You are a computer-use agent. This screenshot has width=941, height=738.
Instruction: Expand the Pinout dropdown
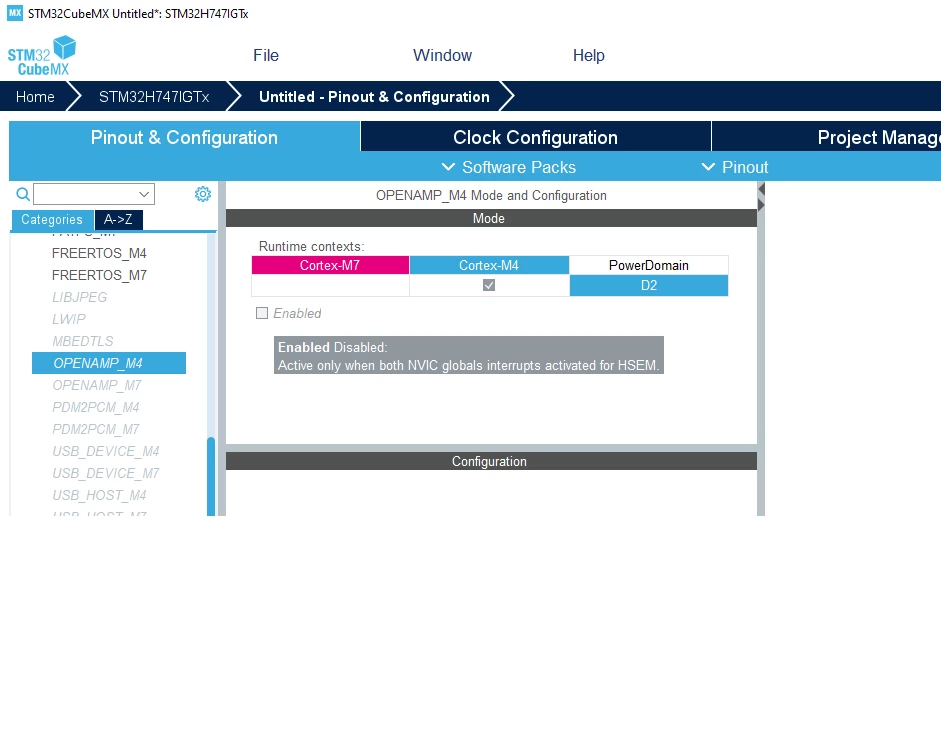point(735,167)
